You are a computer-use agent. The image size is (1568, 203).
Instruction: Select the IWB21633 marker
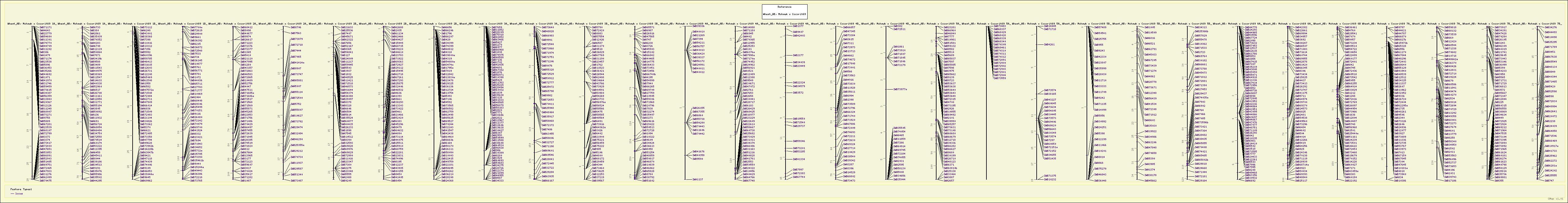348,27
